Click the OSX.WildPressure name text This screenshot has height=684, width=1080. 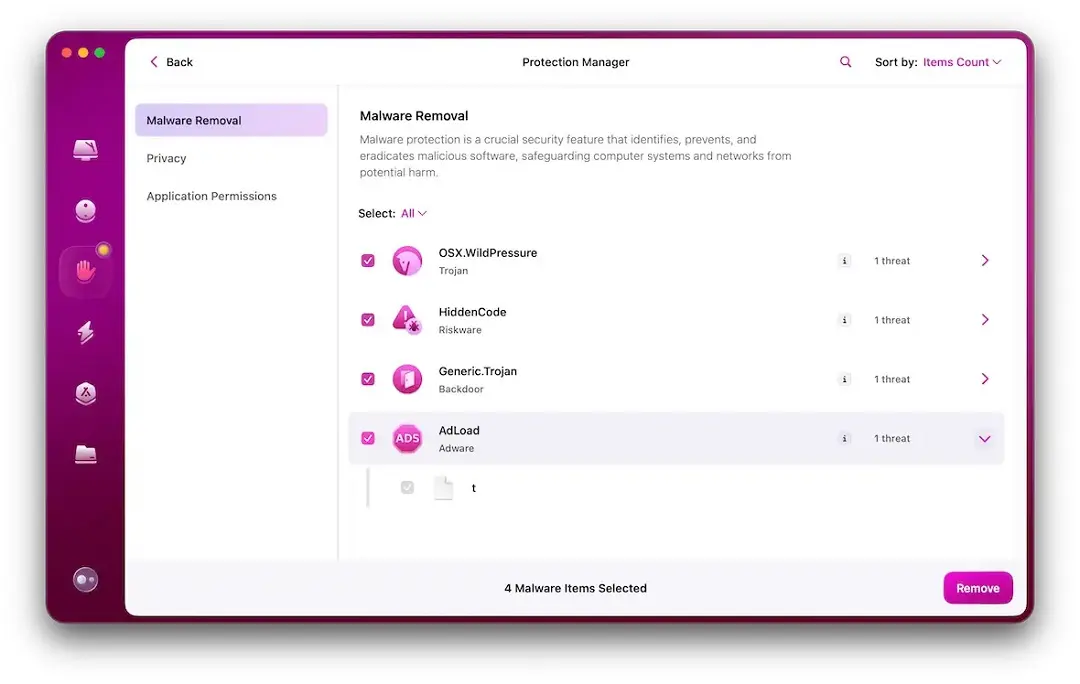pos(488,253)
